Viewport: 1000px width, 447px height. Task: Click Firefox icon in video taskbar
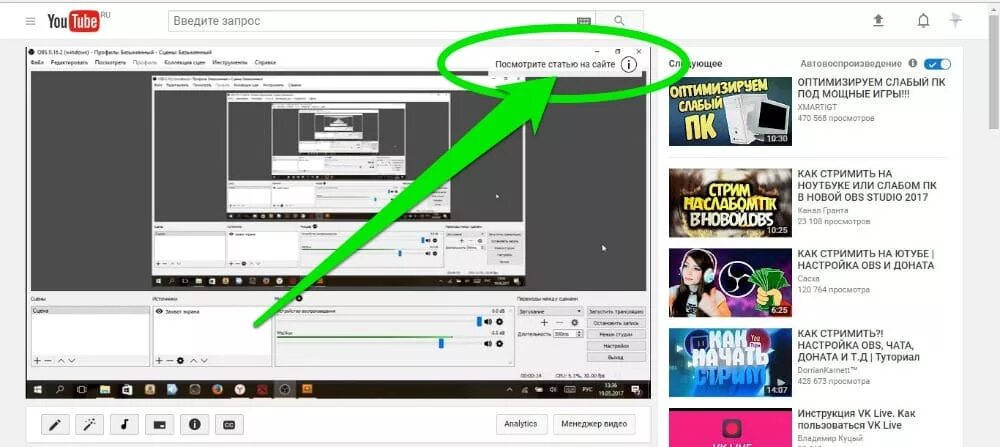pos(217,390)
